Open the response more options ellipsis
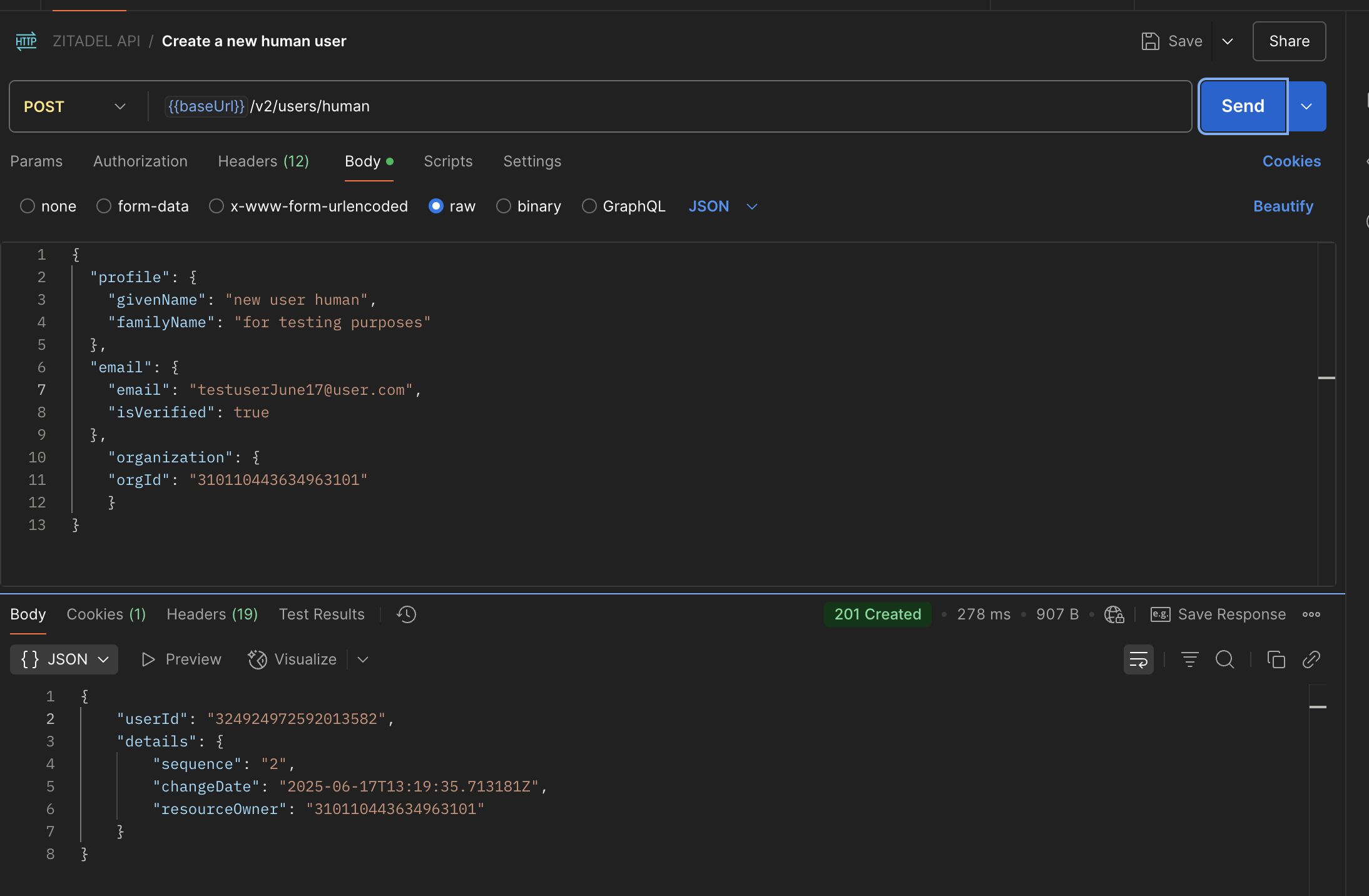Screen dimensions: 1369x896 [x=1311, y=614]
